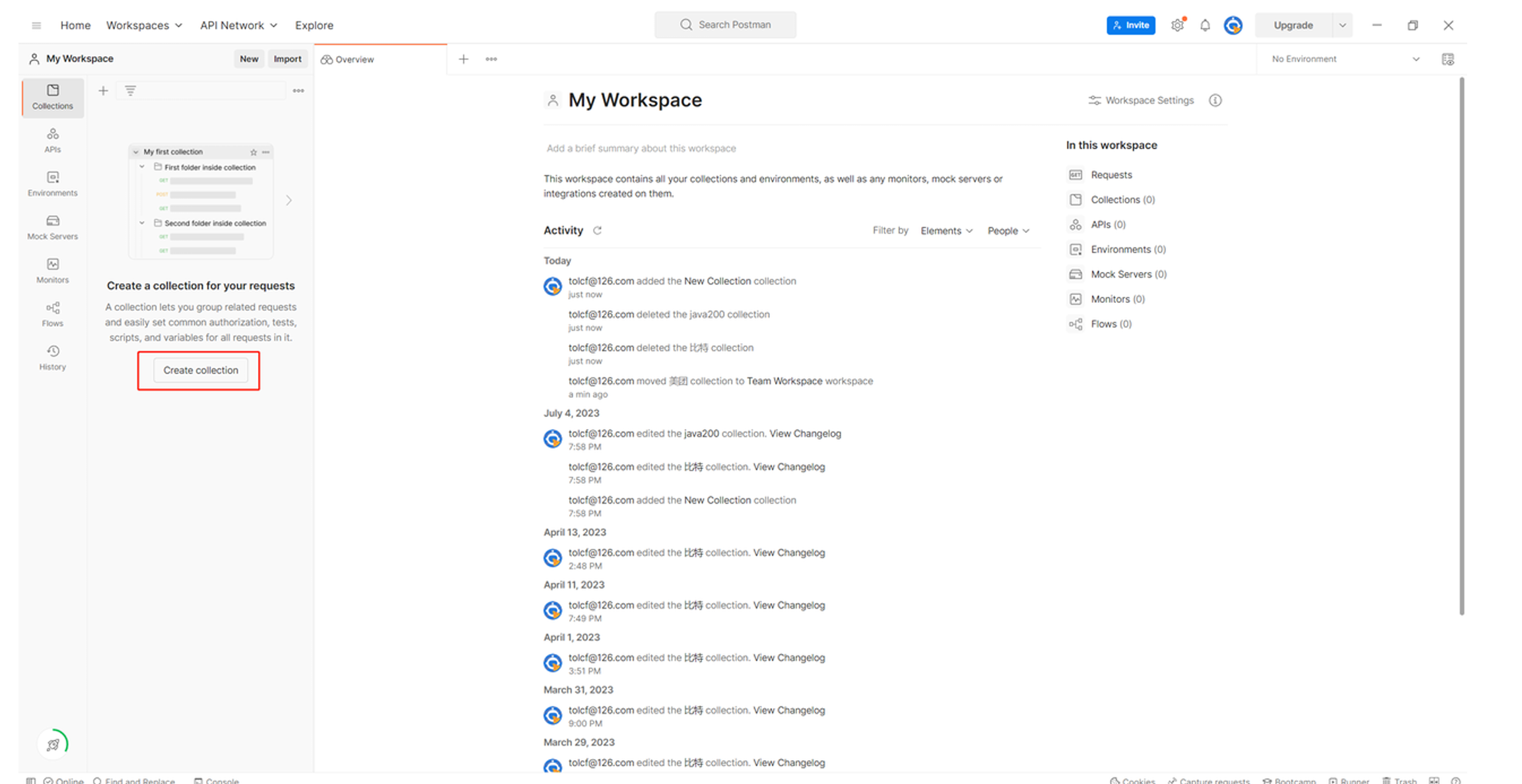
Task: Click the New button
Action: pos(249,59)
